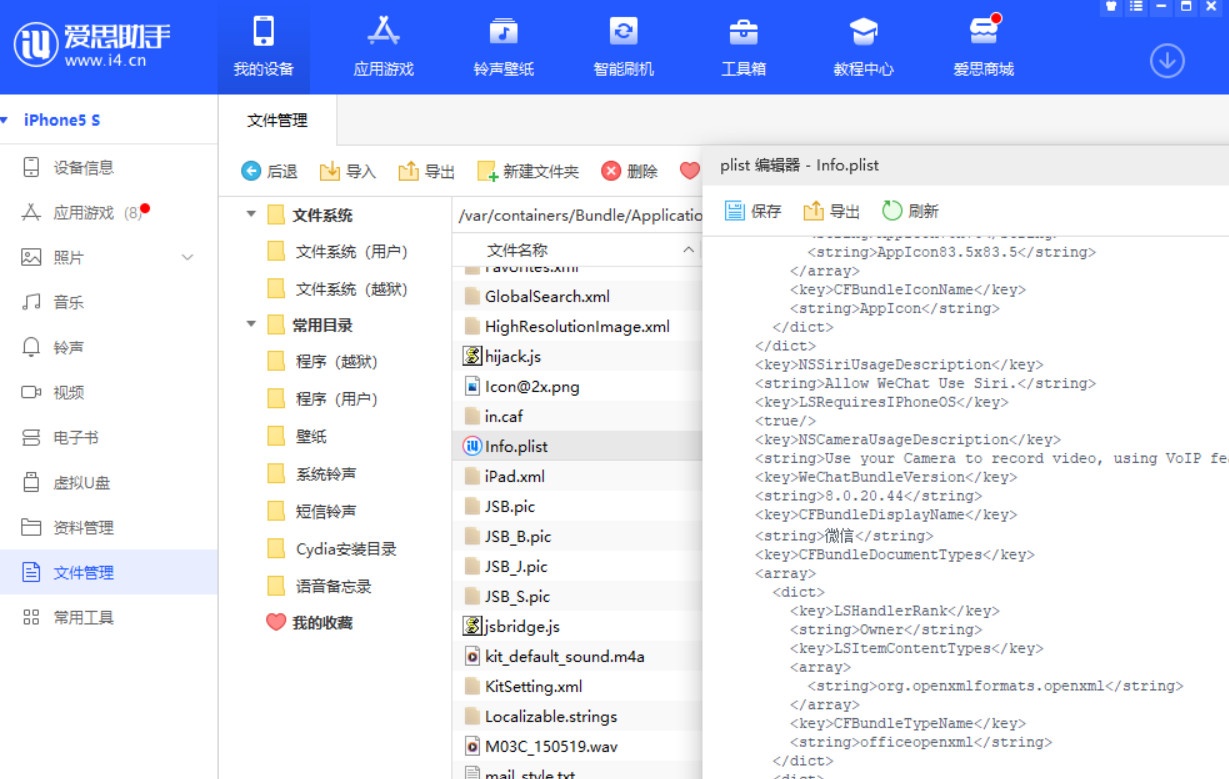The width and height of the screenshot is (1229, 779).
Task: Select 文件系统（越狱）folder
Action: point(340,289)
